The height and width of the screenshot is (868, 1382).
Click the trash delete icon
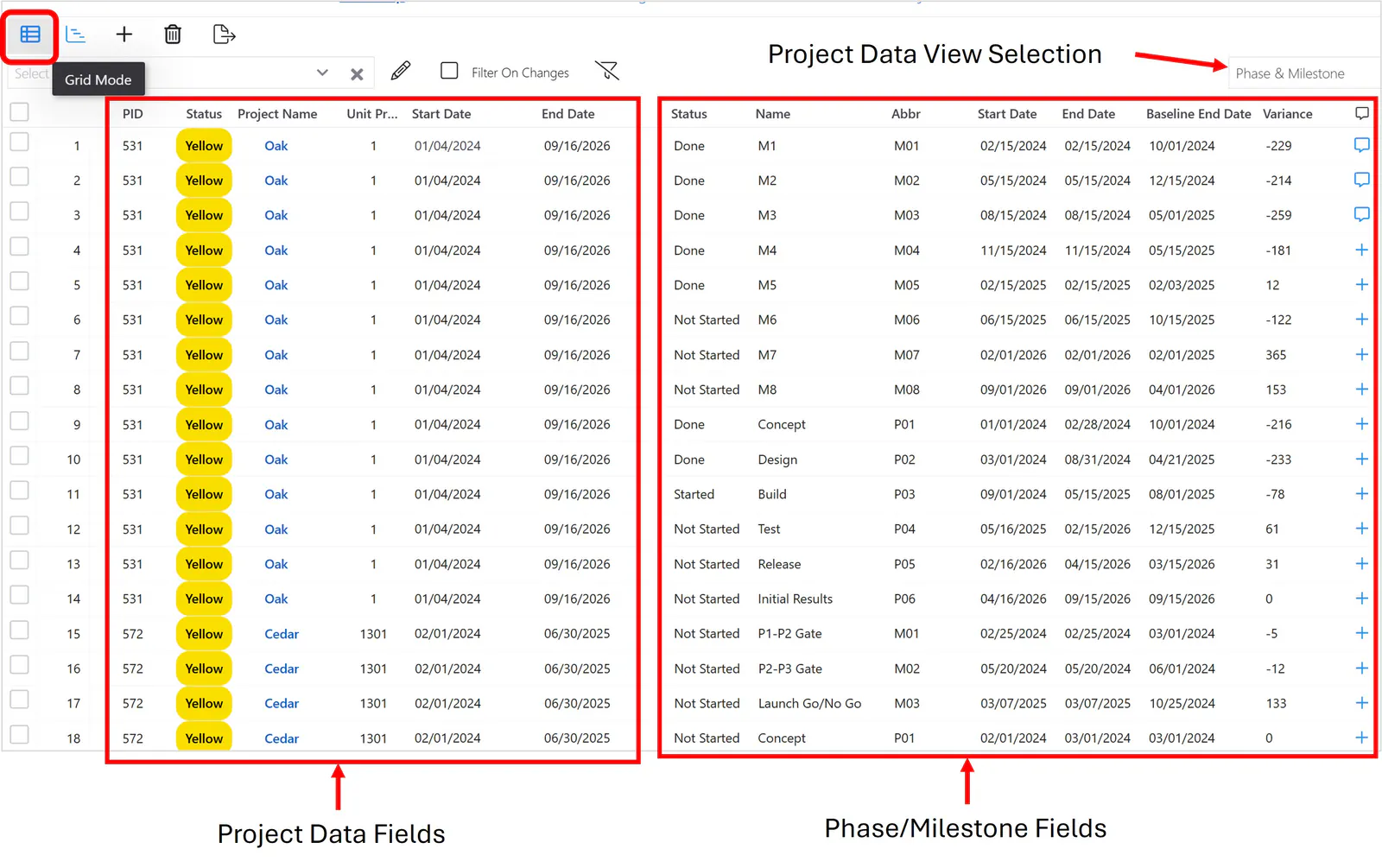173,35
